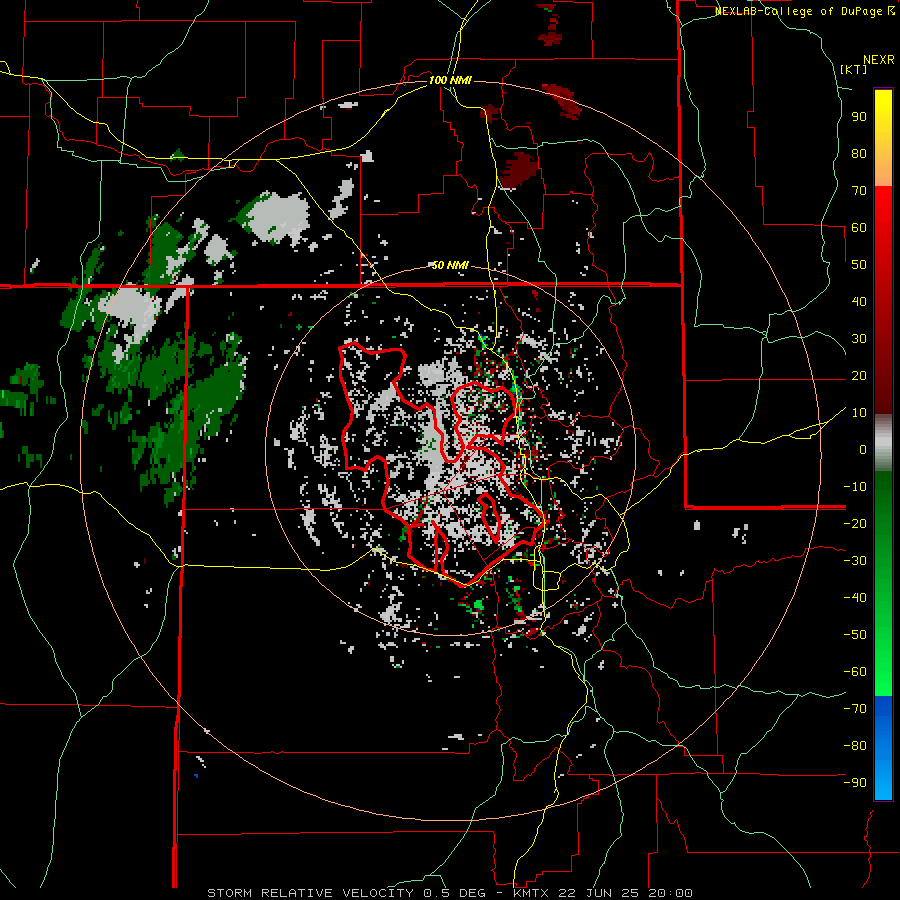Click the -20 tick label

(855, 523)
